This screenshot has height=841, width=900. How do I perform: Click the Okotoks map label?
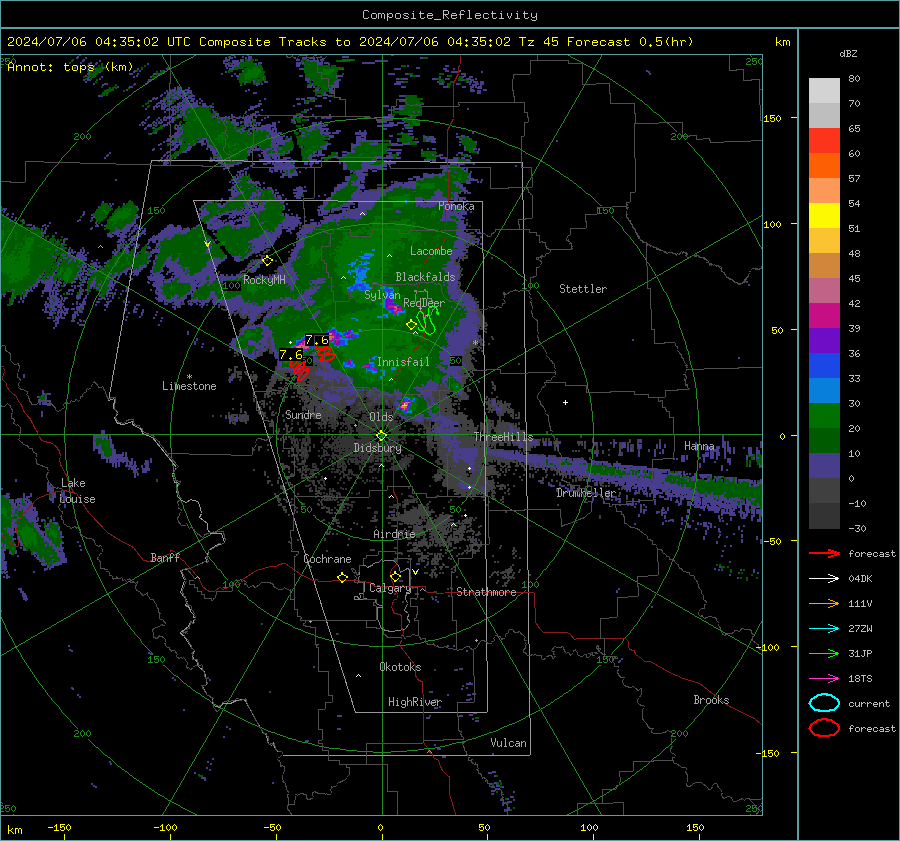tap(400, 666)
